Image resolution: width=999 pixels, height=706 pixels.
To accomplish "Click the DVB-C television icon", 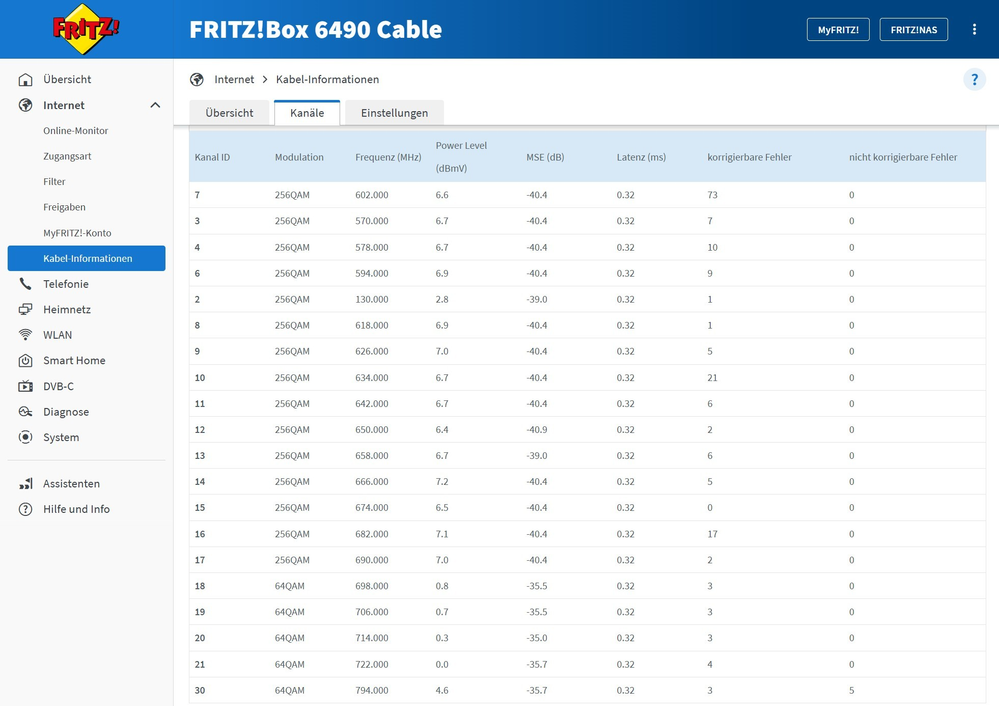I will click(25, 386).
